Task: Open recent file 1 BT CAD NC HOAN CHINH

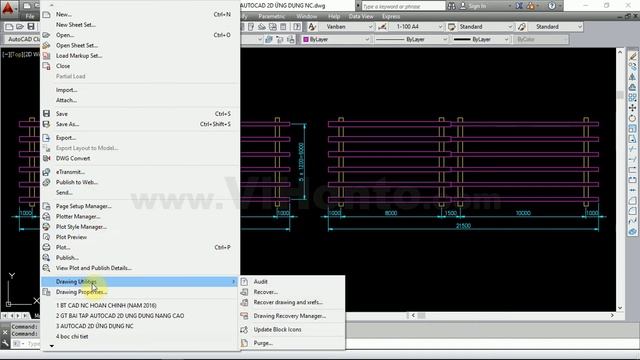Action: point(139,305)
